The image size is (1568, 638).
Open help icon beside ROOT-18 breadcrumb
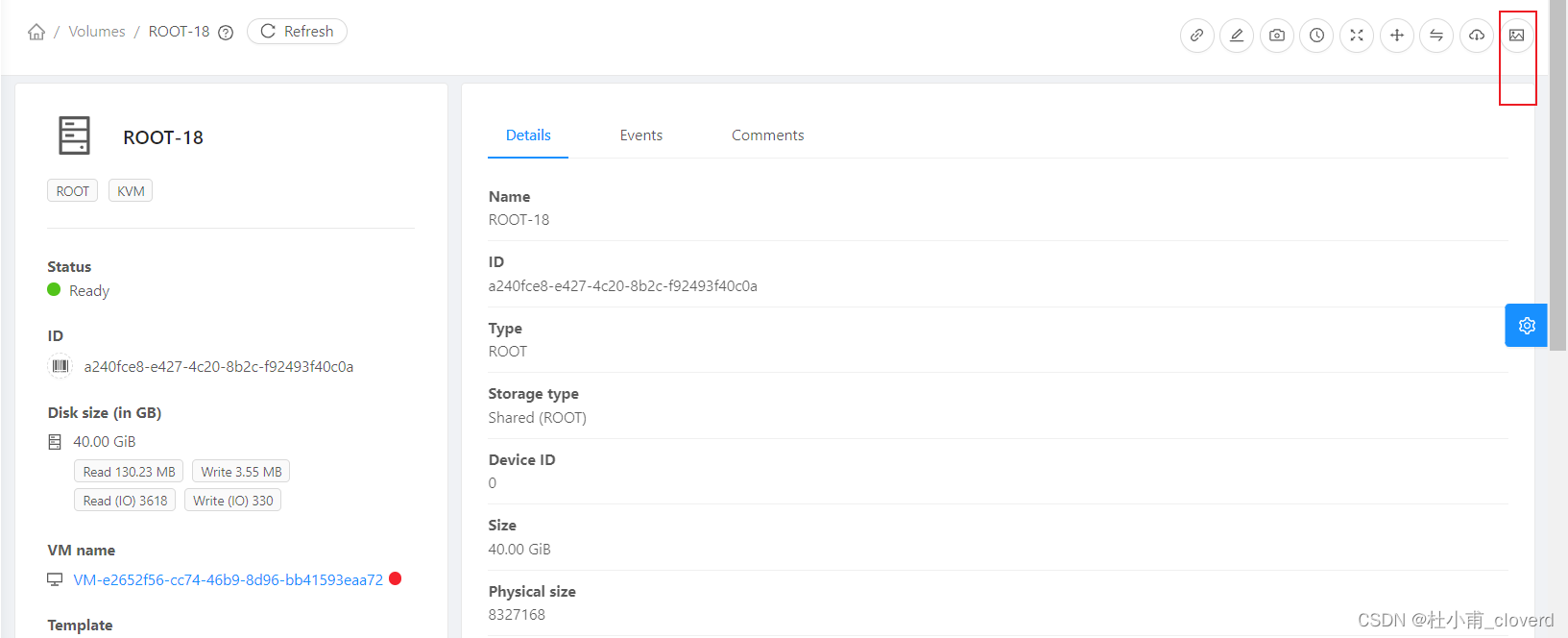[226, 33]
